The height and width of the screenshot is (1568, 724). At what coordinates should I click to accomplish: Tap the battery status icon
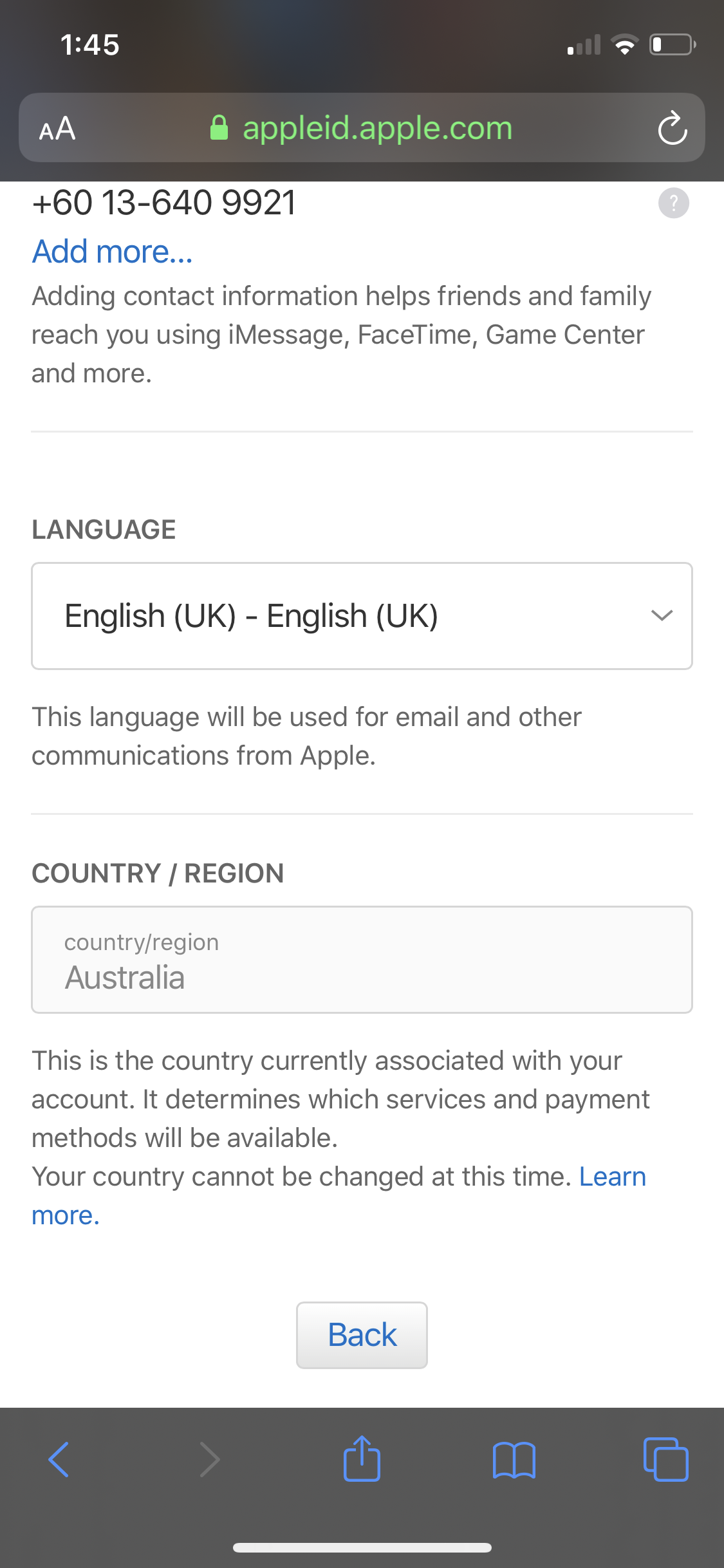[x=672, y=44]
